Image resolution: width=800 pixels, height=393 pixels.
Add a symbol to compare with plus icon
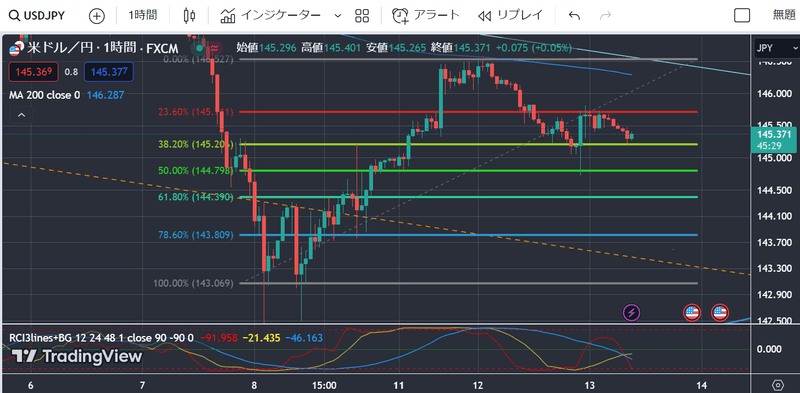click(96, 16)
